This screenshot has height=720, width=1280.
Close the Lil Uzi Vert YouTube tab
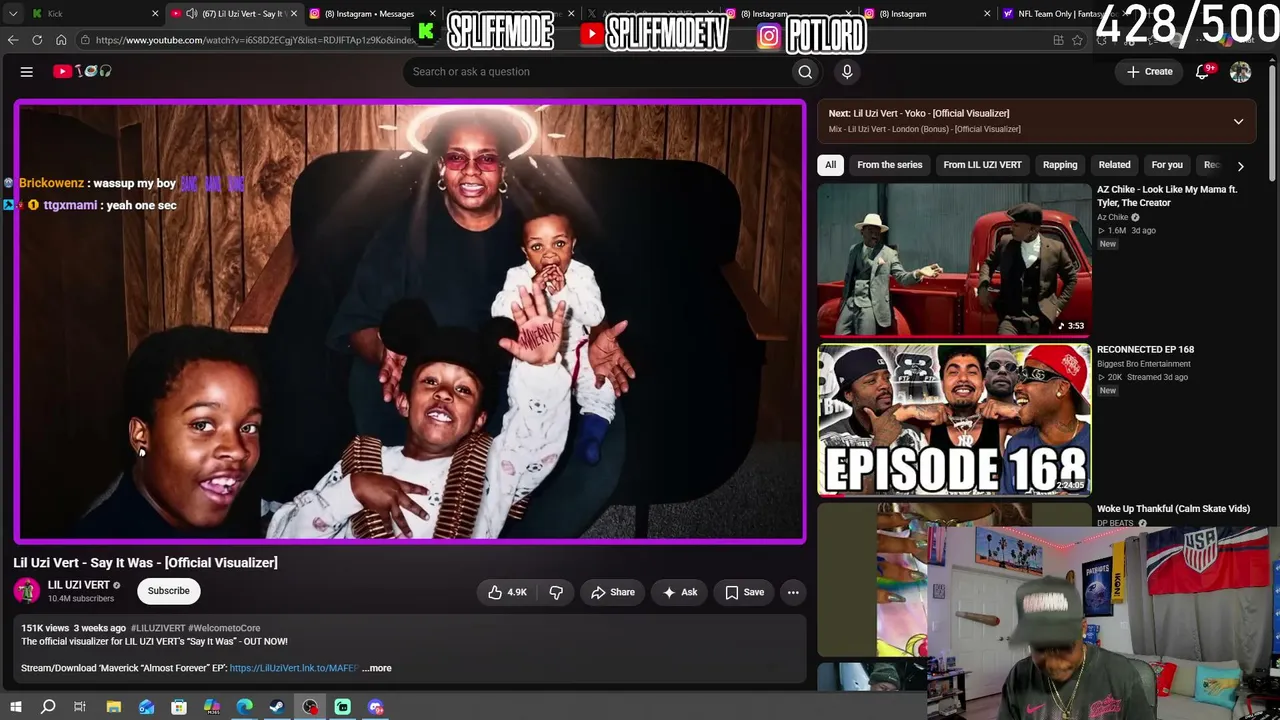point(294,14)
